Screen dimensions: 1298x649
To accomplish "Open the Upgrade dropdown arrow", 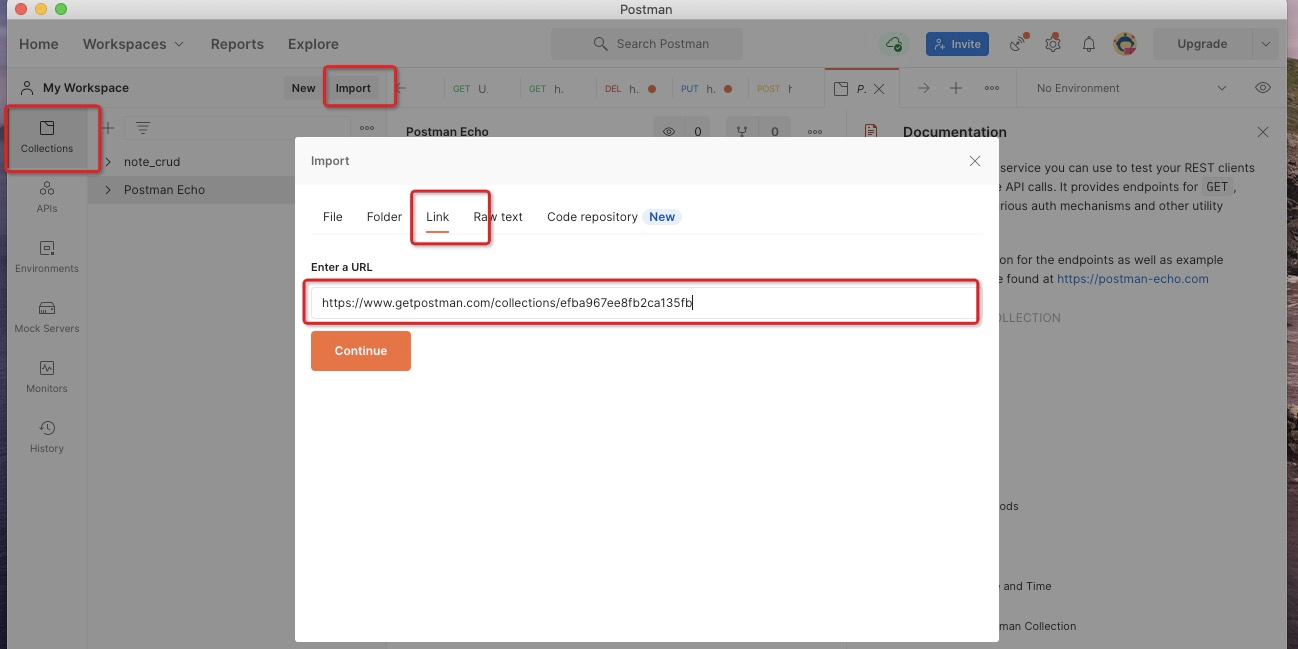I will [1265, 44].
